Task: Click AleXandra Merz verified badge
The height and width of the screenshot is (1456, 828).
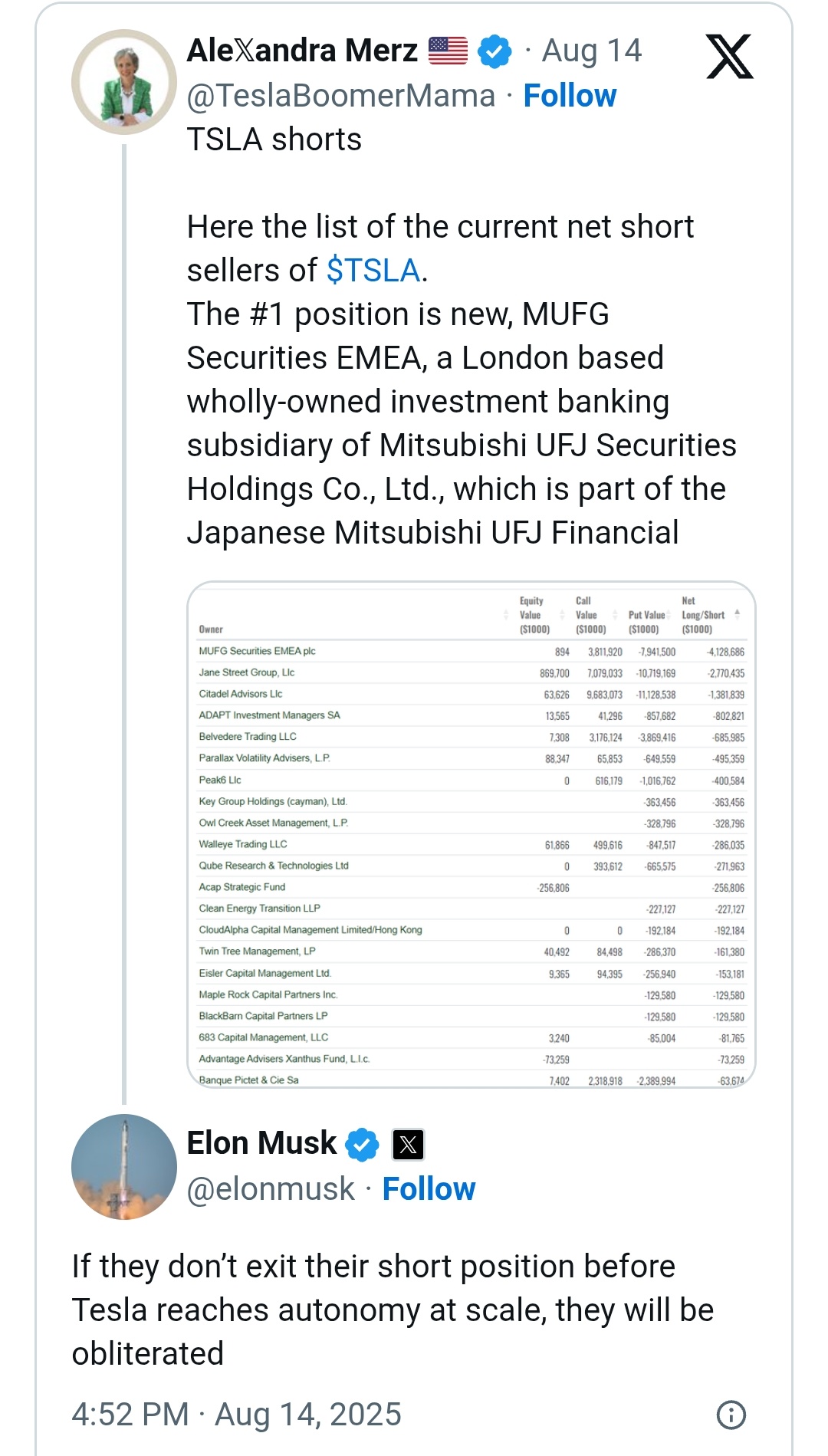Action: tap(495, 51)
